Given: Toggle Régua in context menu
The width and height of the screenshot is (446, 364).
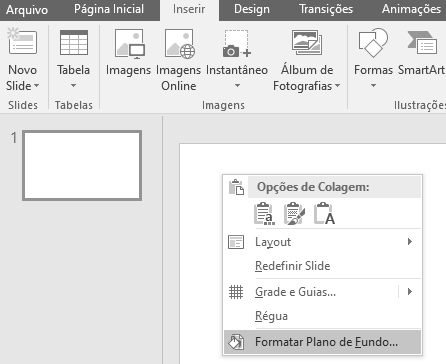Looking at the screenshot, I should point(322,316).
